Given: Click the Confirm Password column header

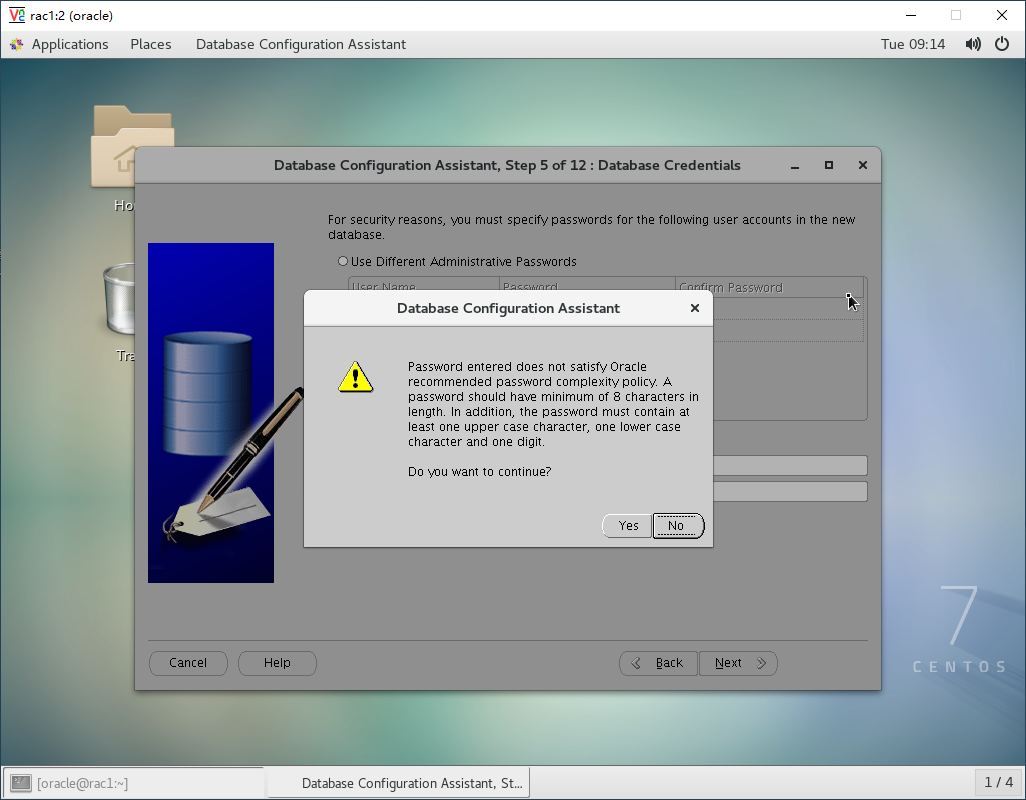Looking at the screenshot, I should [769, 286].
